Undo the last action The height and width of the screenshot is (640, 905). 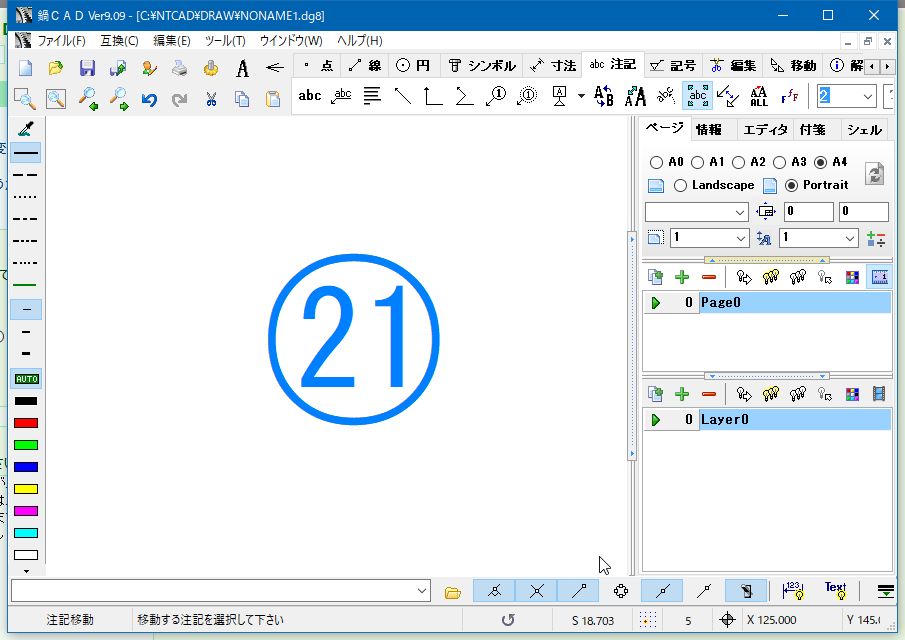[149, 99]
